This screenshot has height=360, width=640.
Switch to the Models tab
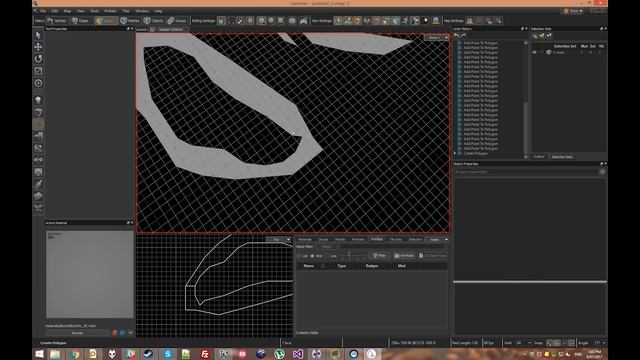pyautogui.click(x=340, y=240)
